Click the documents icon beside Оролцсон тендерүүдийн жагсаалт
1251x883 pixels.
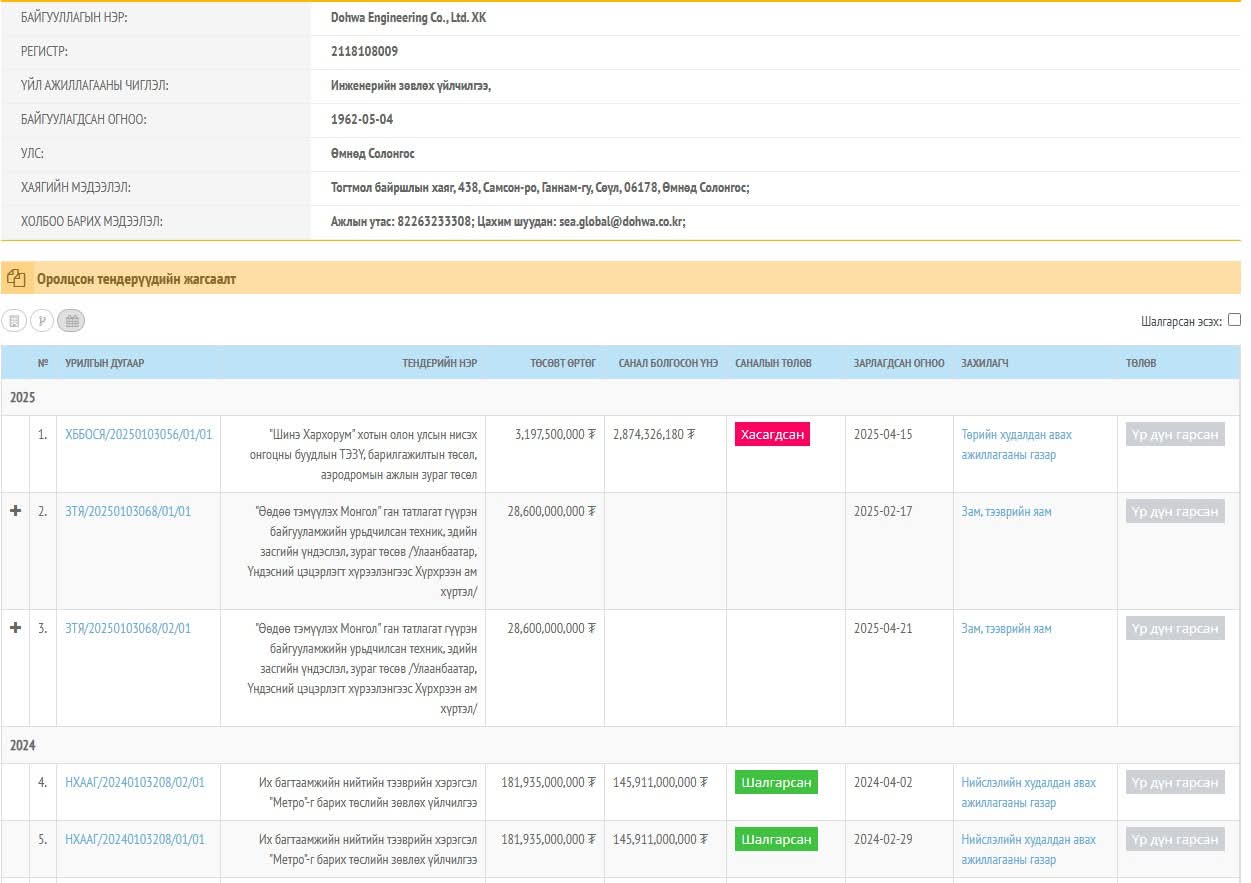(16, 278)
